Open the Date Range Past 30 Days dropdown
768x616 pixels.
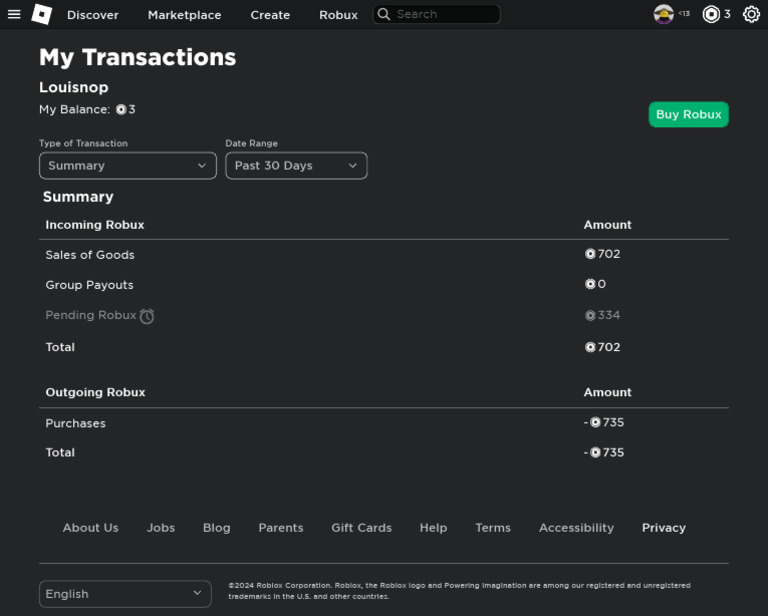(296, 166)
